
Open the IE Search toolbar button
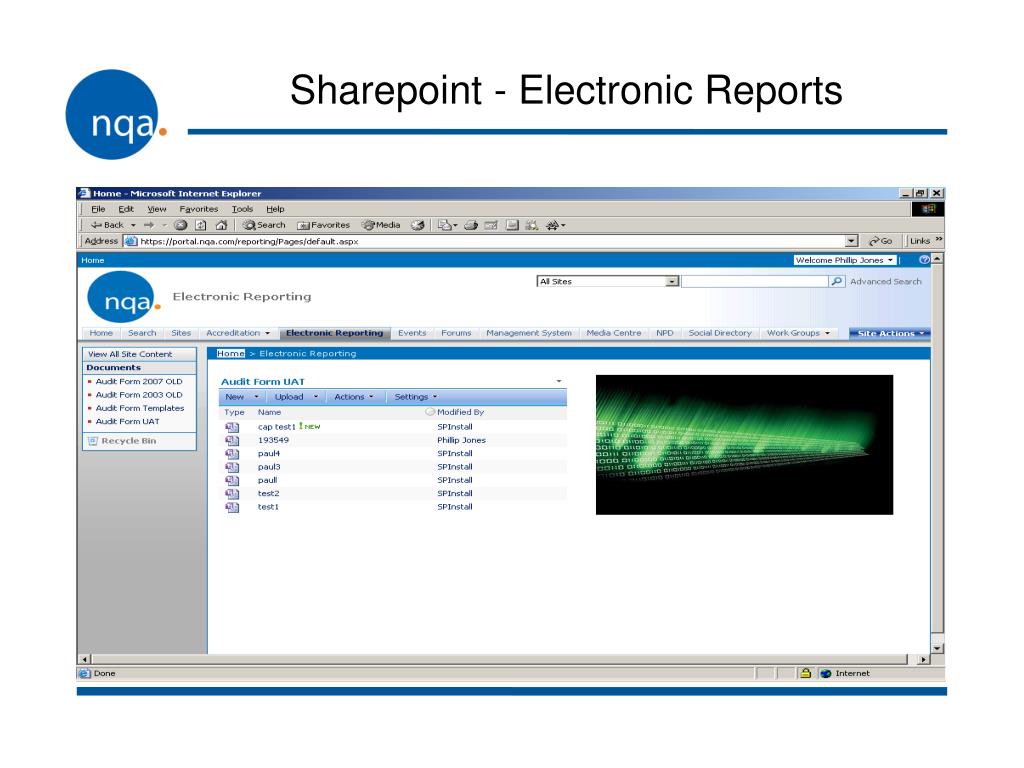point(264,225)
